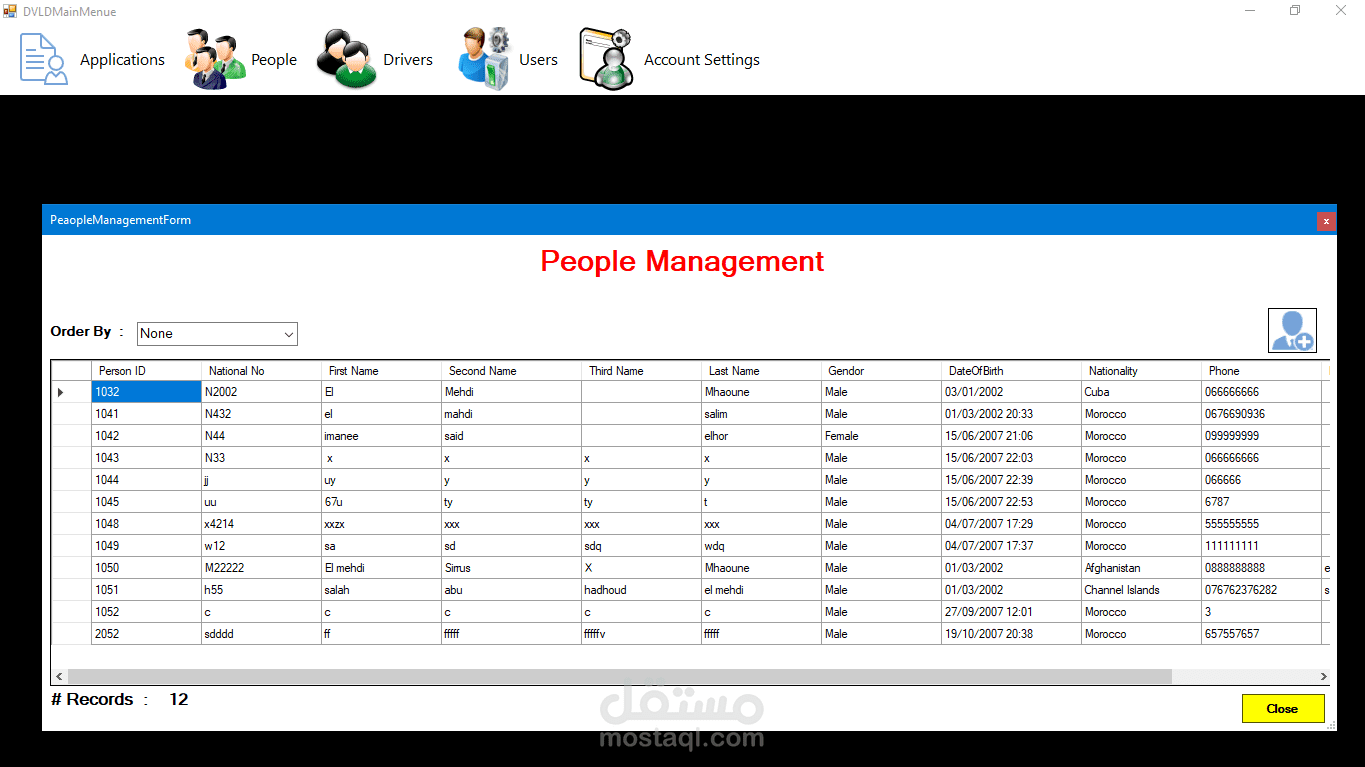Select the Applications menu label
Screen dimensions: 1365x767
pos(122,60)
